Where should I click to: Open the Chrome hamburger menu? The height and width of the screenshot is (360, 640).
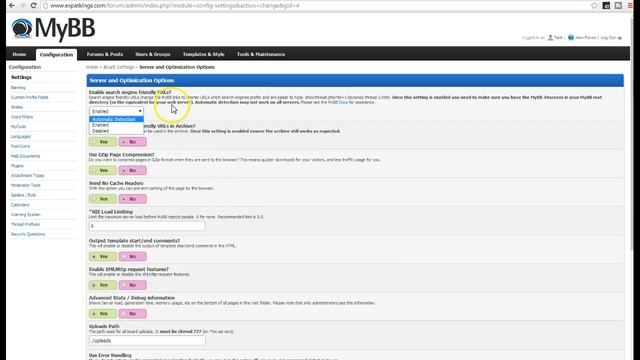tap(630, 5)
